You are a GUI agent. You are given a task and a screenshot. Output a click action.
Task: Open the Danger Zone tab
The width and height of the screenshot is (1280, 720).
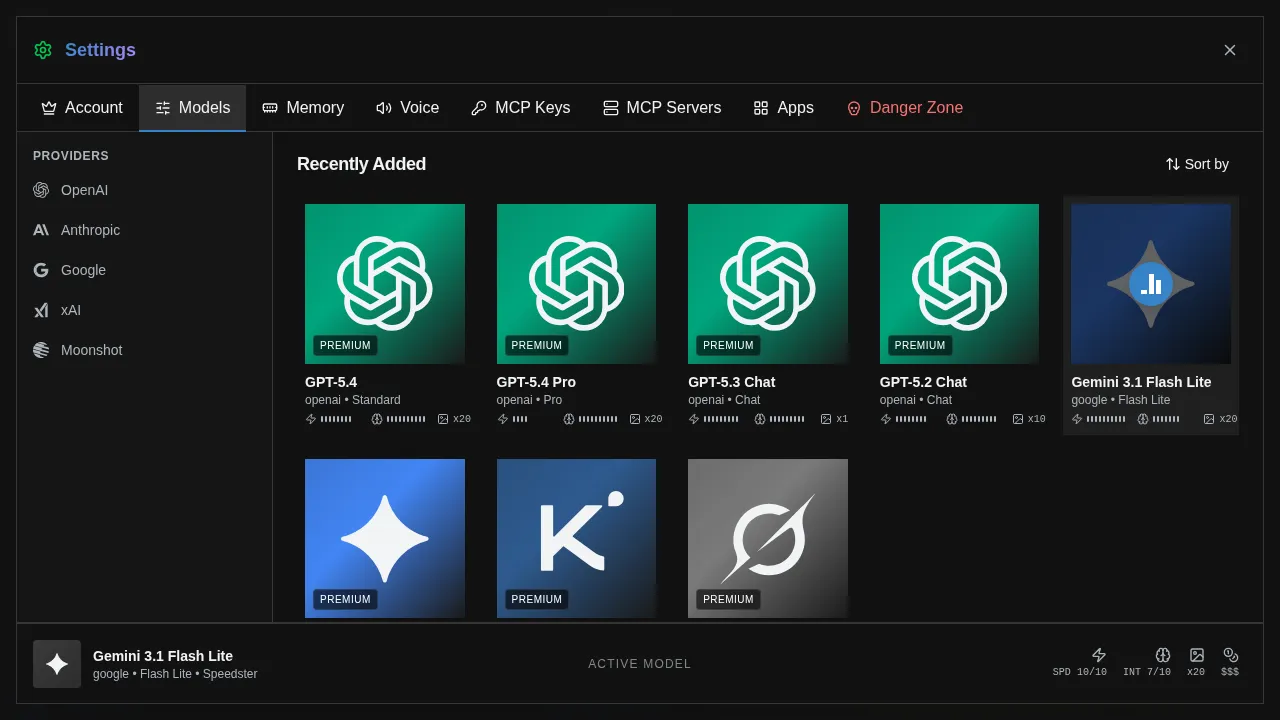tap(905, 107)
